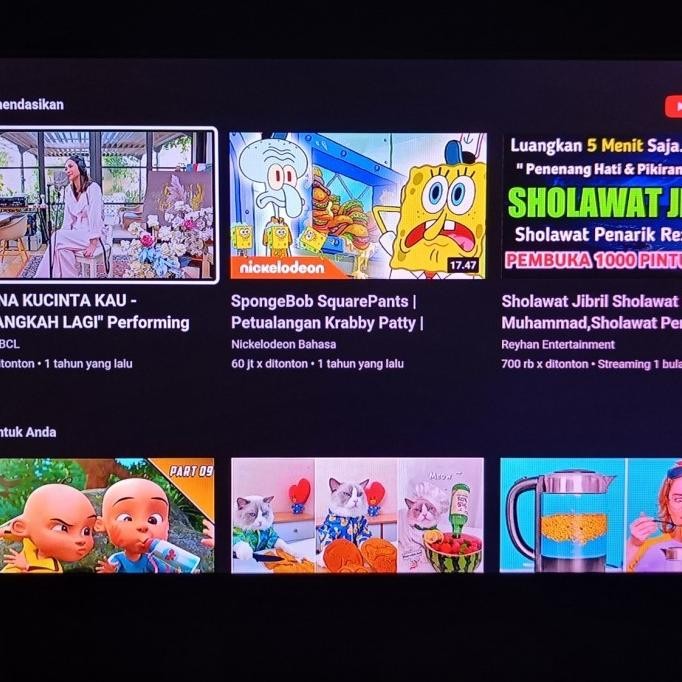Click the YouTube logo icon
Viewport: 682px width, 682px height.
coord(673,106)
